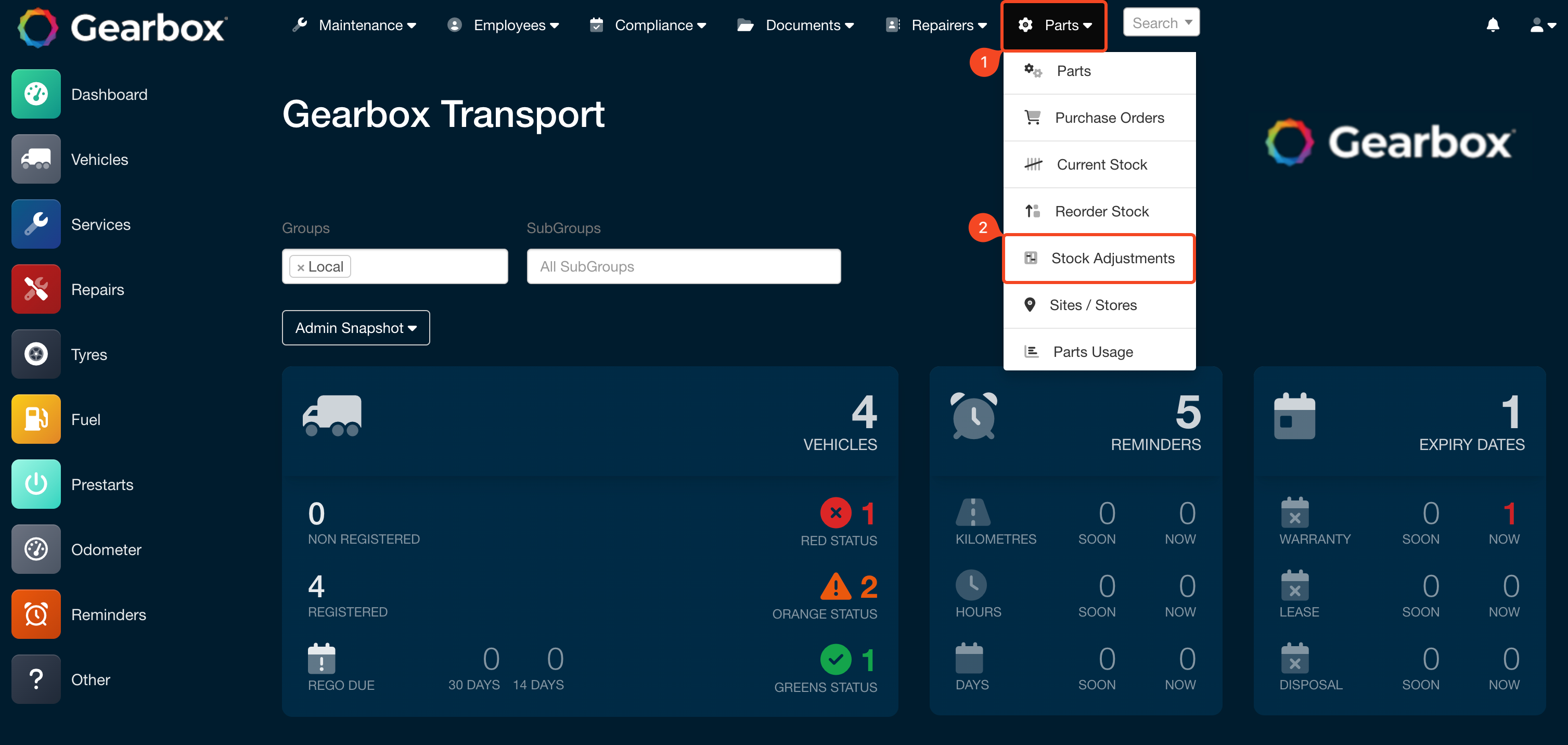Open the Dashboard sidebar icon
This screenshot has height=745, width=1568.
[36, 94]
